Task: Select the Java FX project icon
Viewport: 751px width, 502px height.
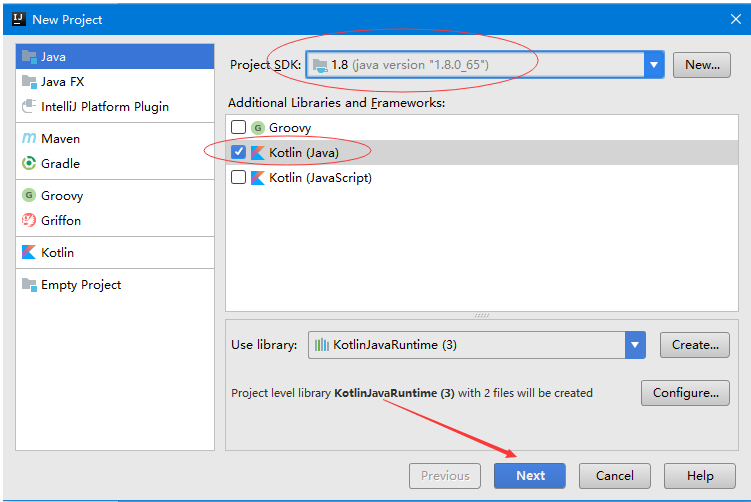Action: coord(29,82)
